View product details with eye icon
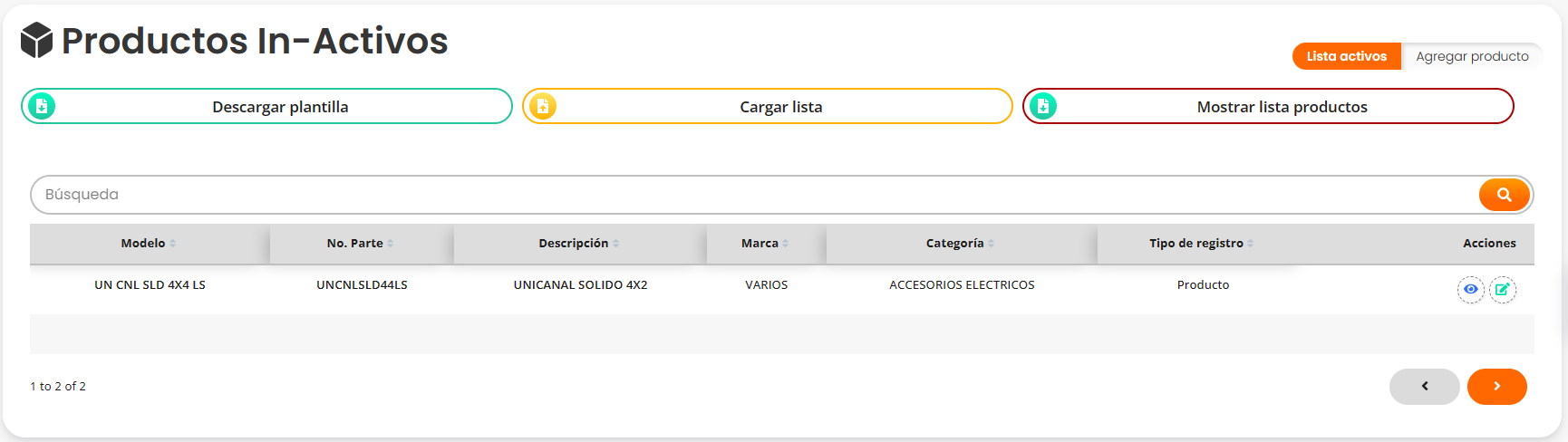 tap(1470, 289)
